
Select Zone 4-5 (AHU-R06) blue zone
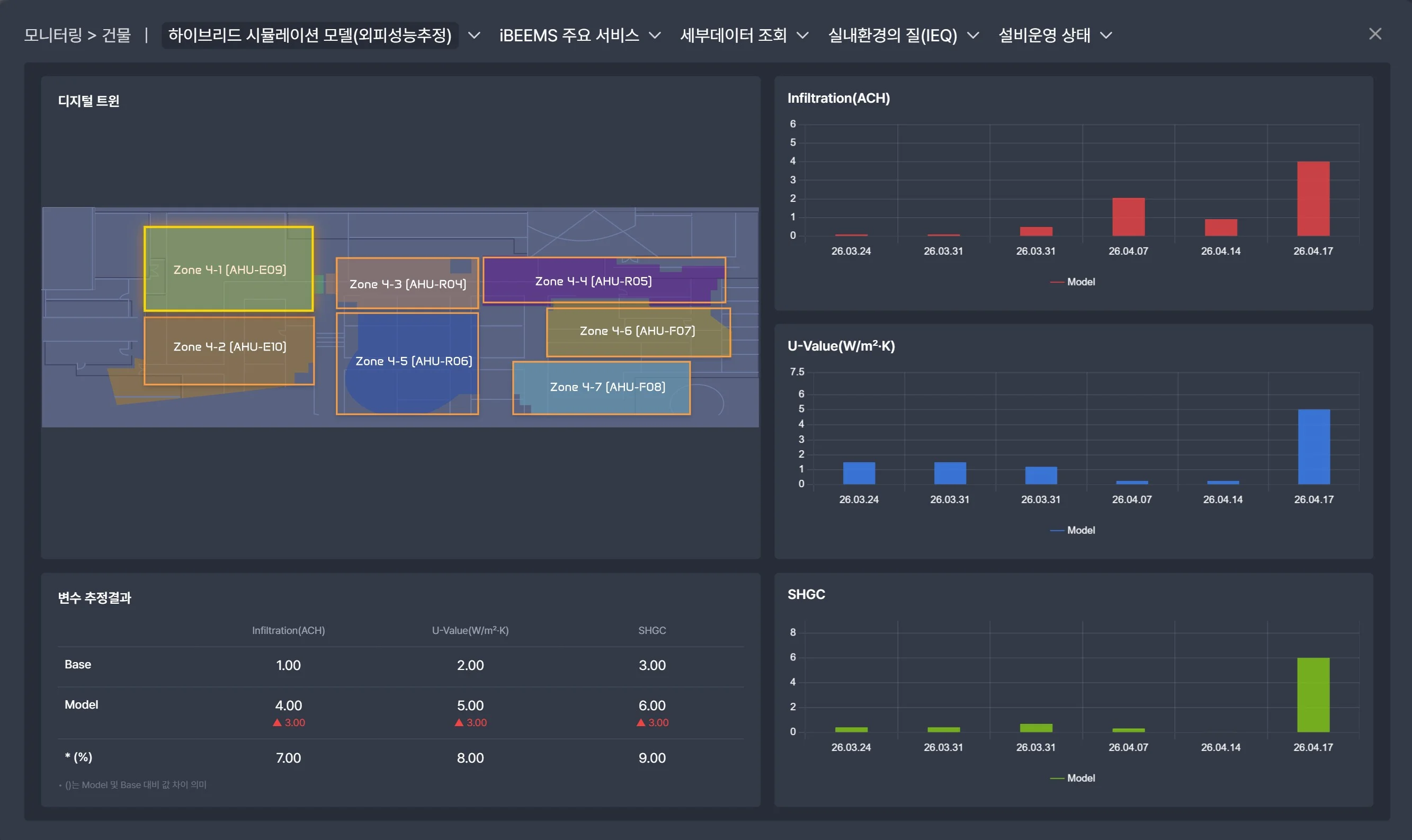click(407, 363)
